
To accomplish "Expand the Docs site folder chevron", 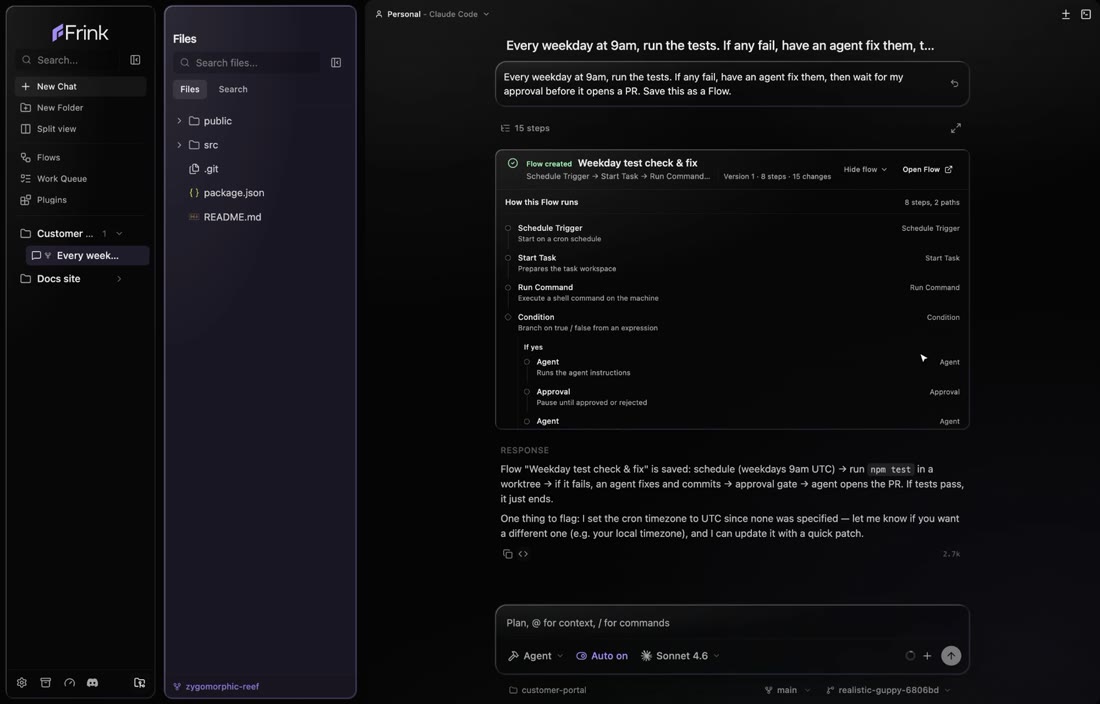I will click(x=119, y=278).
